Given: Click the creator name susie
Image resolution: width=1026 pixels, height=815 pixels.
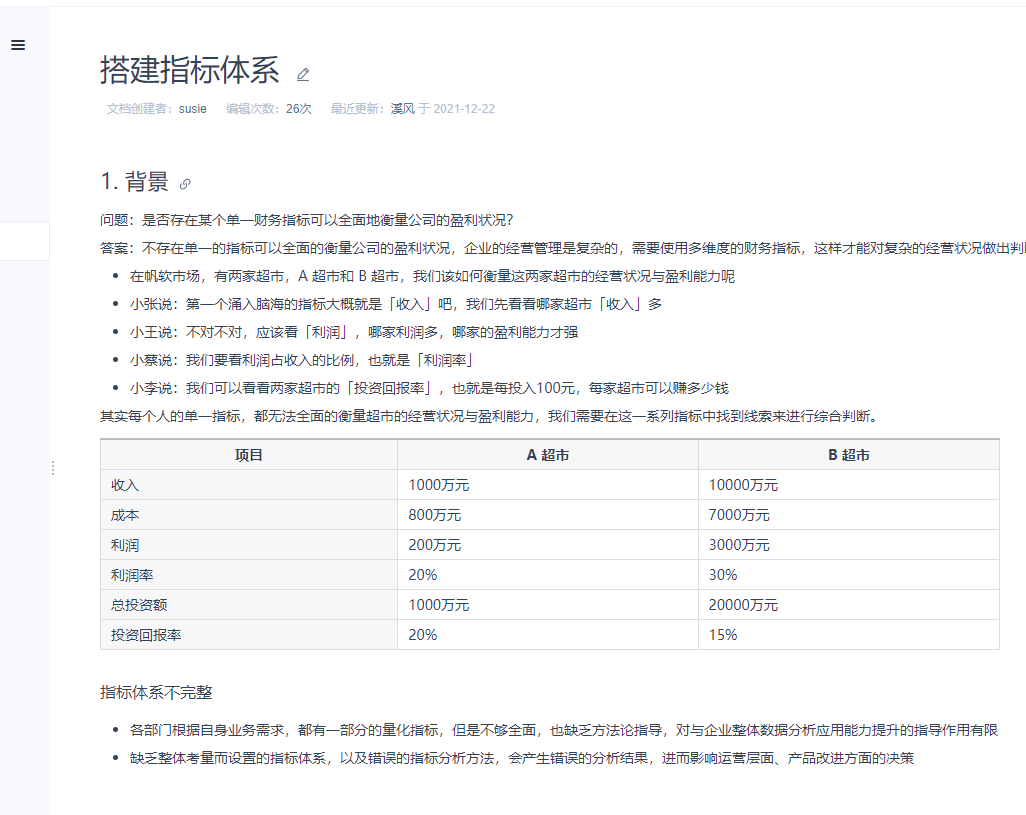Looking at the screenshot, I should [x=192, y=109].
